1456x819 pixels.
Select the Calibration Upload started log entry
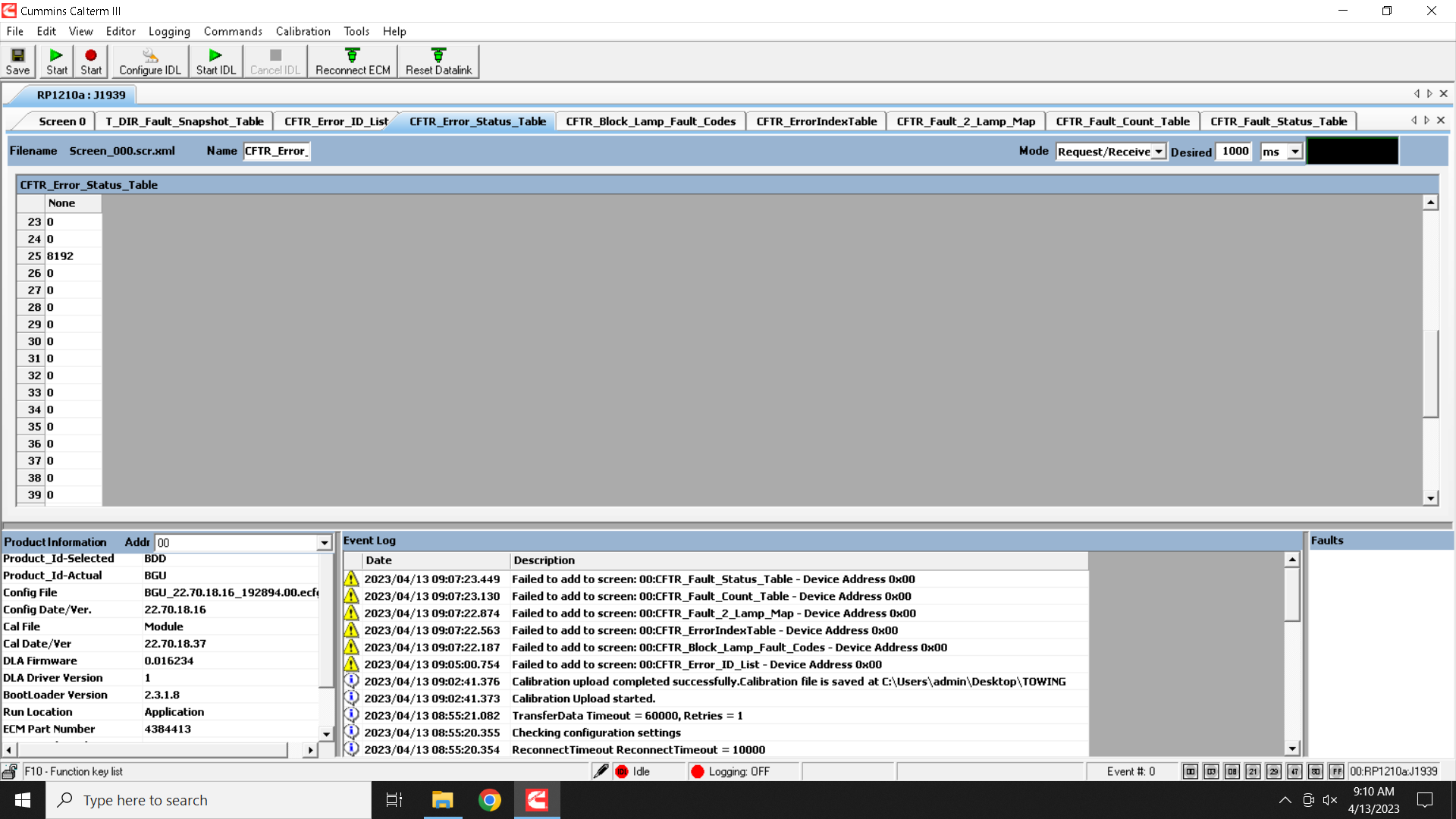coord(716,698)
